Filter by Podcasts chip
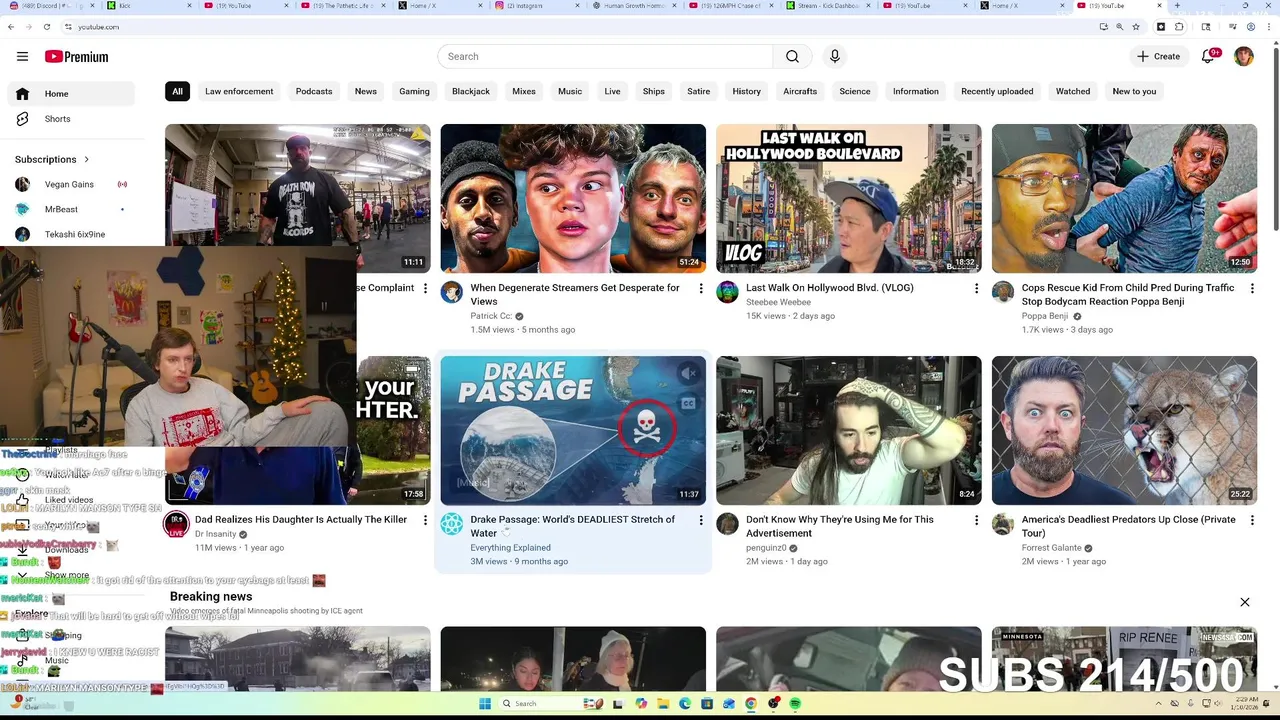Screen dimensions: 1280x720 click(x=314, y=91)
